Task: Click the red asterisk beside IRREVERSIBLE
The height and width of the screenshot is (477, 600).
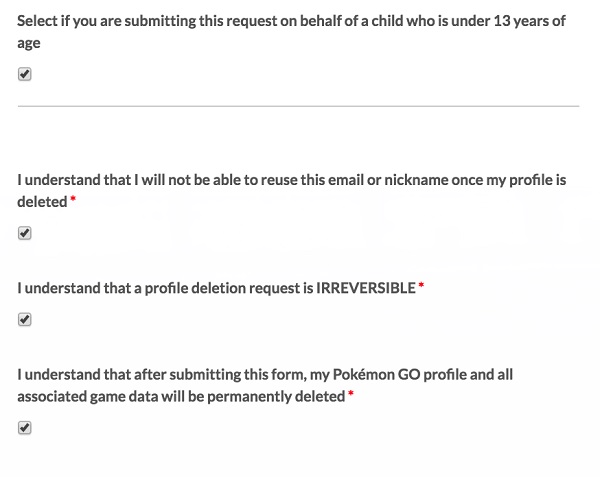Action: [421, 288]
